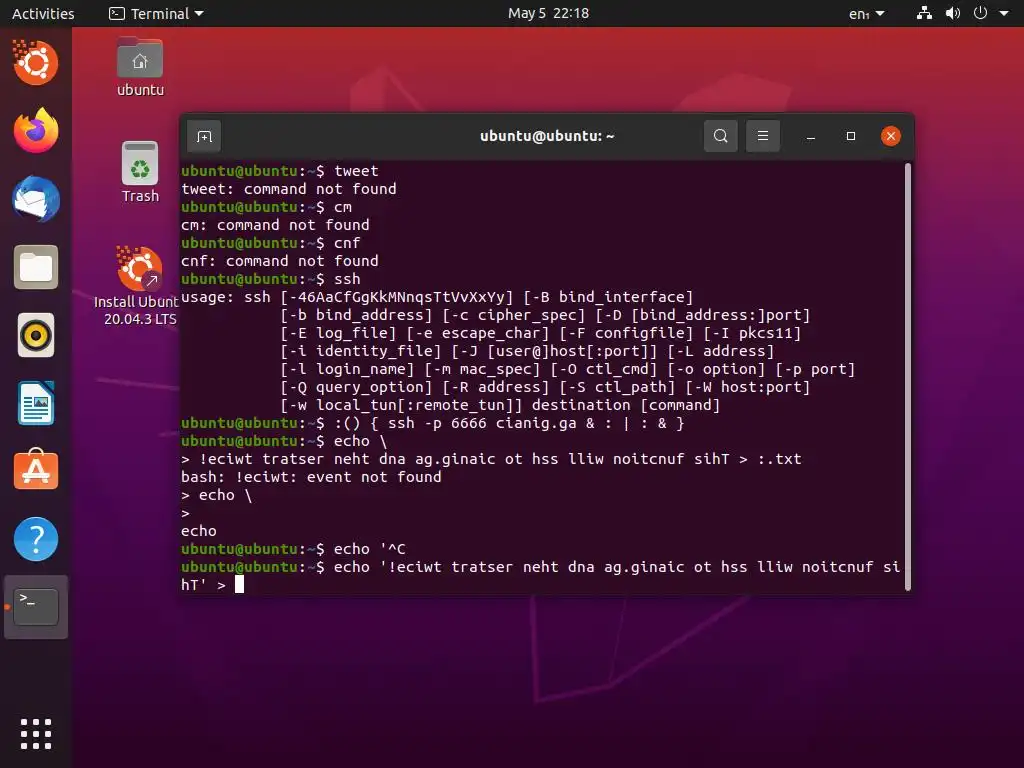Click the terminal vertical scrollbar
Image resolution: width=1024 pixels, height=768 pixels.
click(x=908, y=377)
